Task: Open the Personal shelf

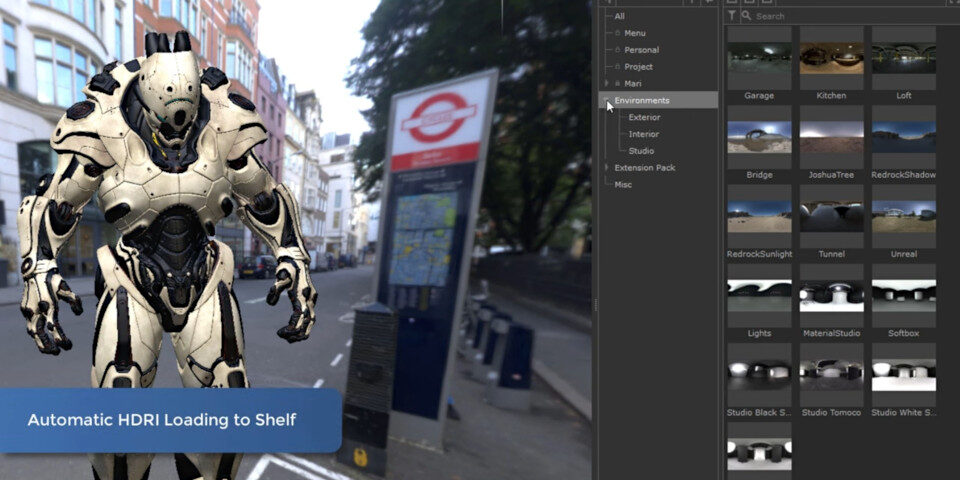Action: [x=641, y=50]
